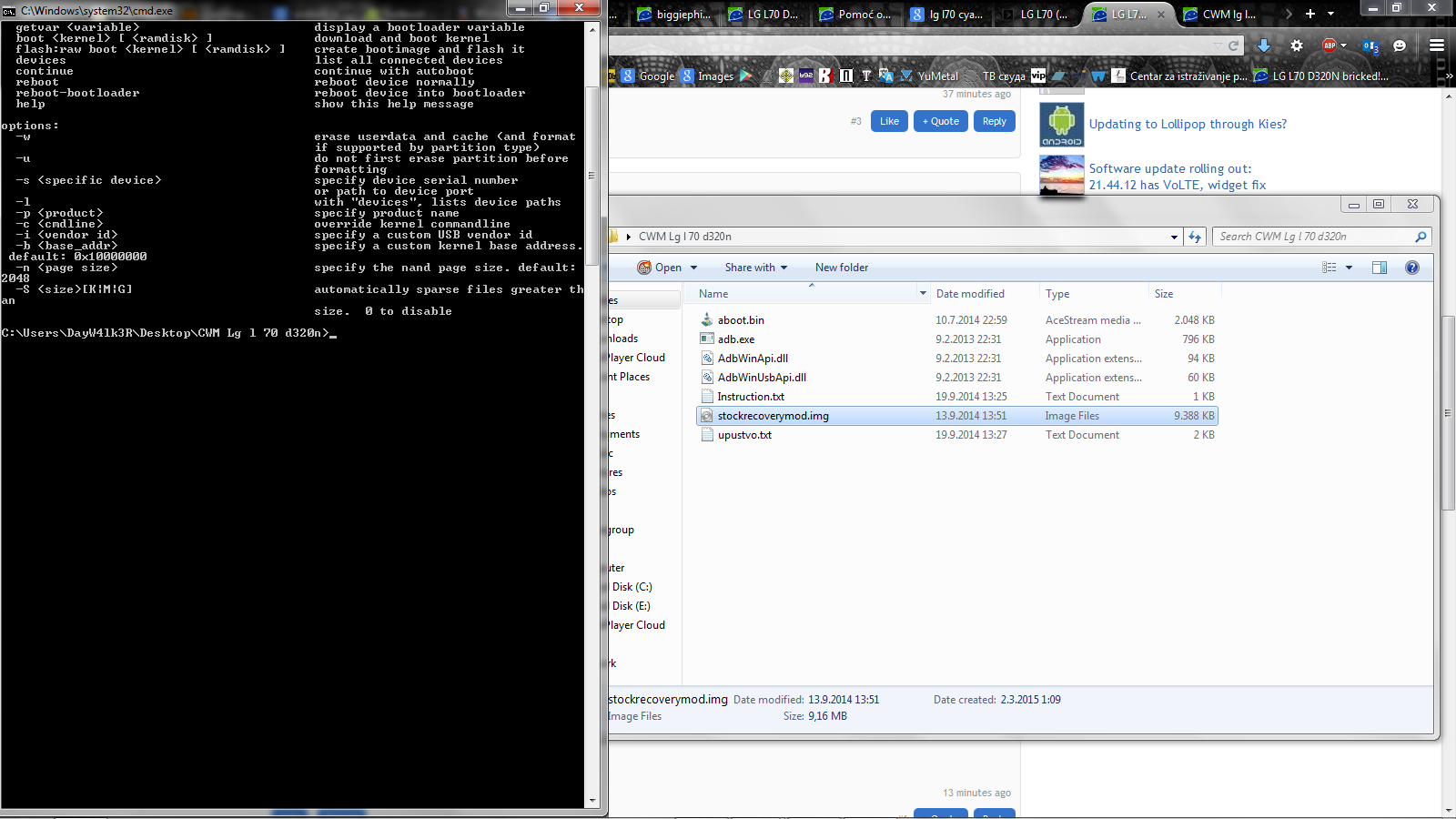Click the Reply button on post #3
The image size is (1456, 819).
994,121
